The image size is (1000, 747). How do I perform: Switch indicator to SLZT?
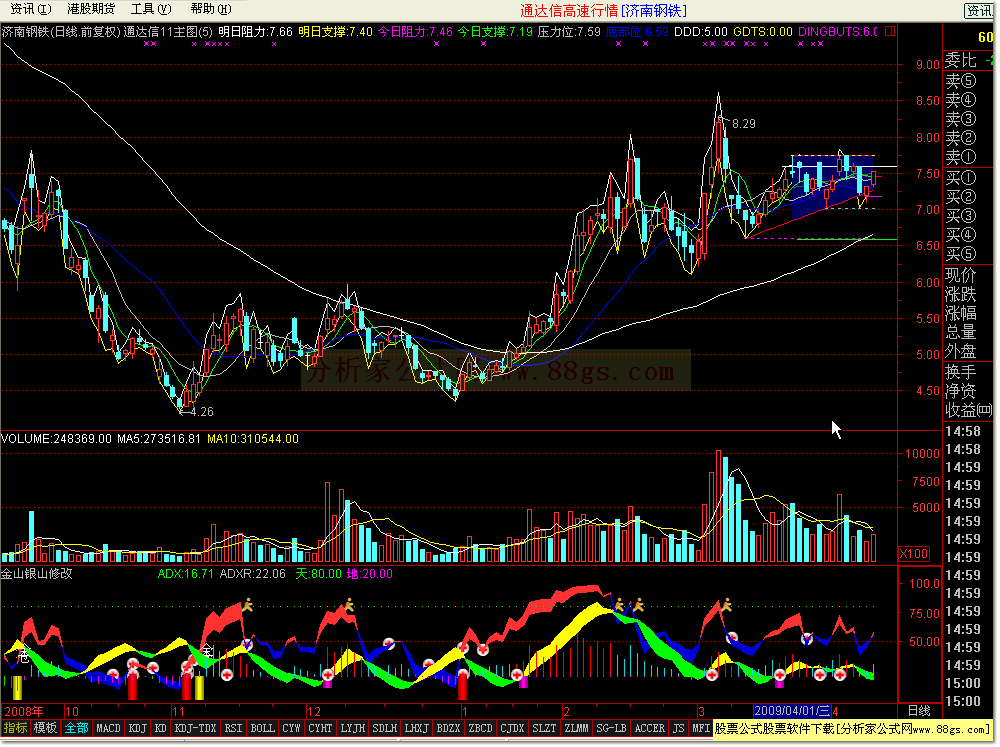[544, 729]
